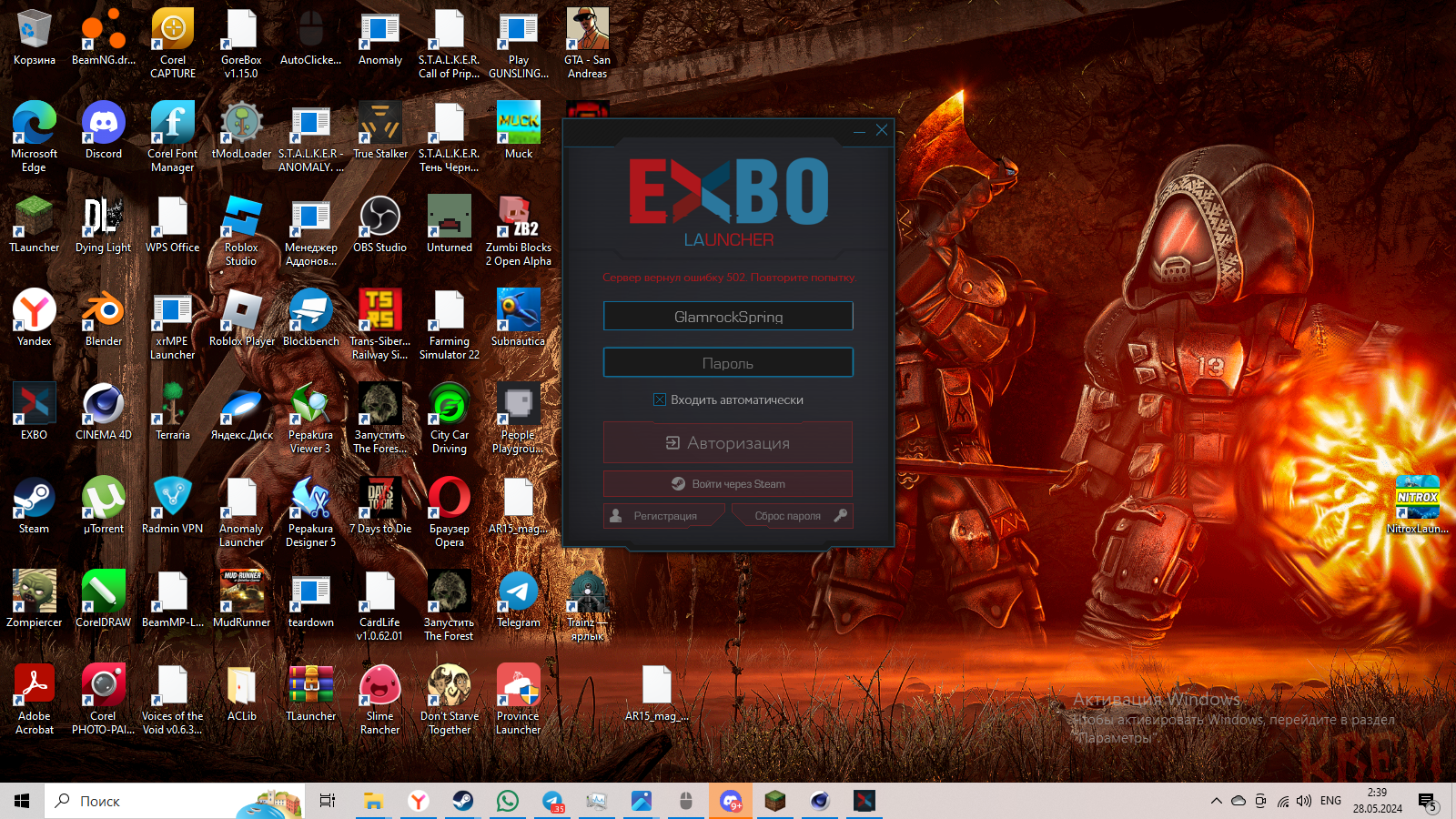The image size is (1456, 819).
Task: Open the GTA San Andreas desktop shortcut
Action: 588,43
